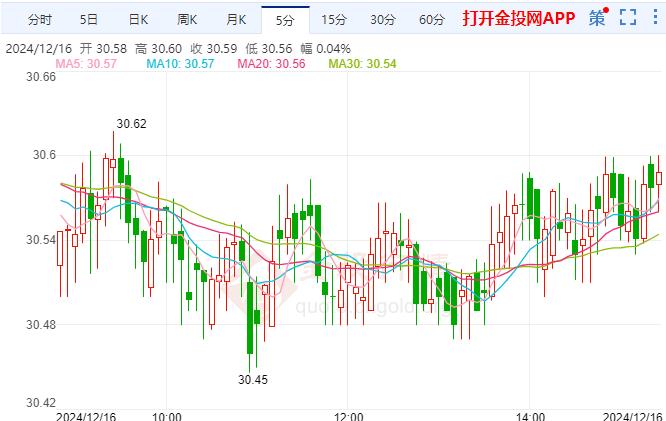Click the 10:00 time axis label
This screenshot has height=421, width=666.
(166, 415)
